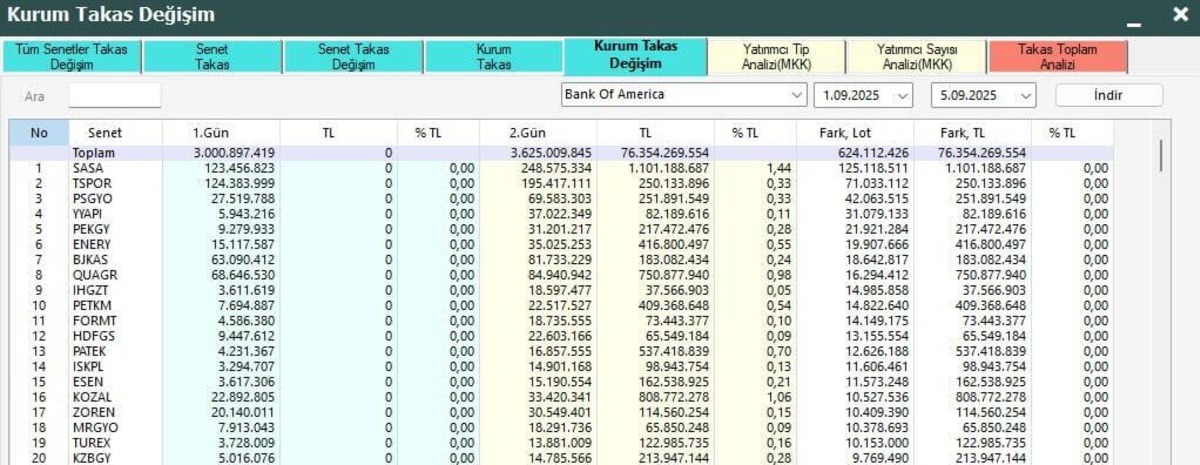Close the Kurum Takas Değişim window
Viewport: 1200px width, 465px height.
click(x=1180, y=15)
